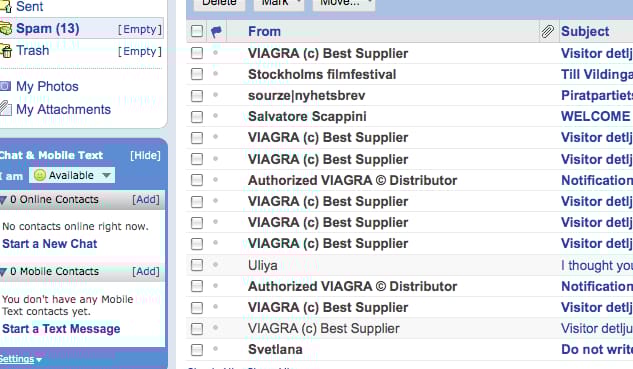Open message from Salvatore Scappini
This screenshot has height=369, width=633.
pyautogui.click(x=307, y=116)
